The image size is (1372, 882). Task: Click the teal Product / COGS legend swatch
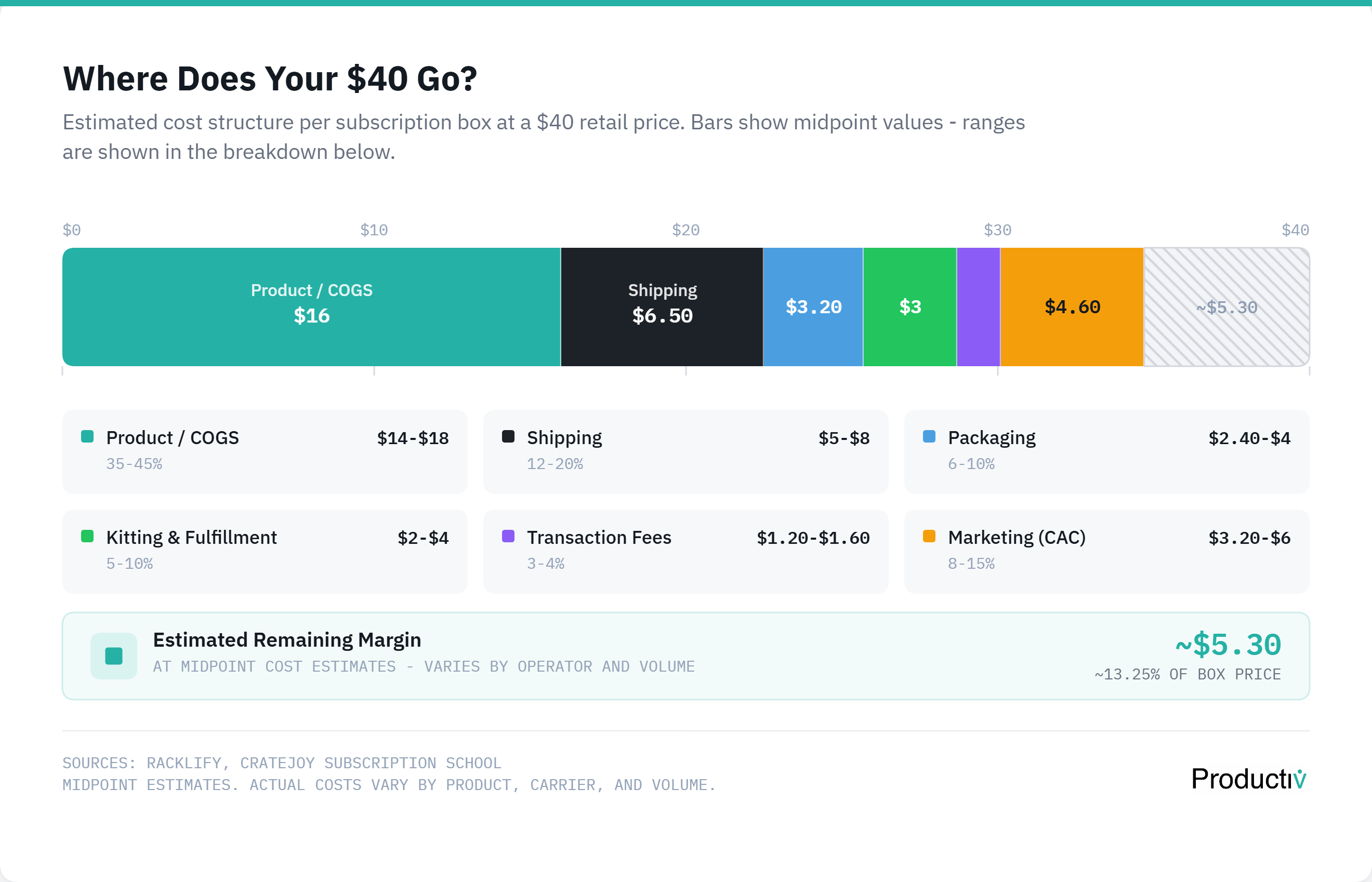88,436
